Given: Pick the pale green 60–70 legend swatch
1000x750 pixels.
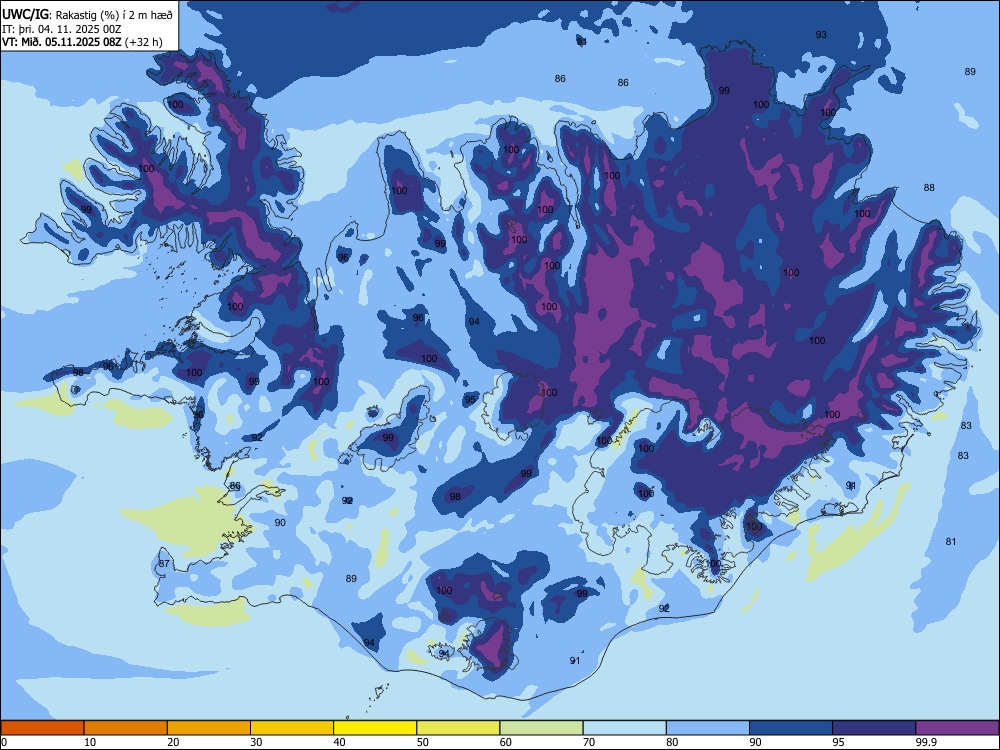Looking at the screenshot, I should (541, 728).
